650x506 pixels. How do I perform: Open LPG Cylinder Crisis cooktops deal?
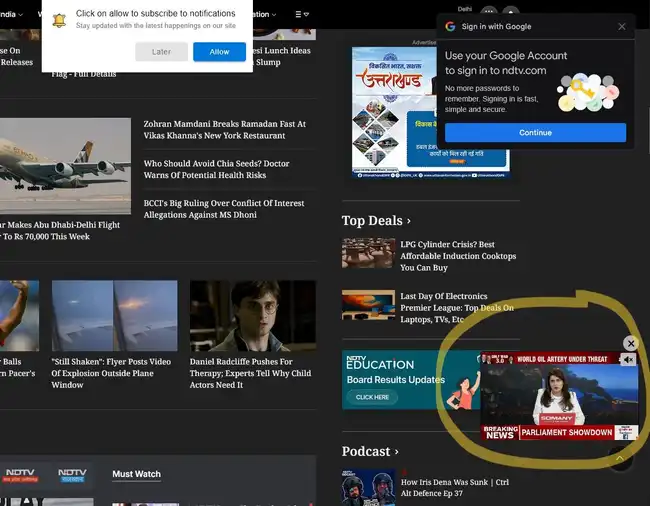(458, 256)
